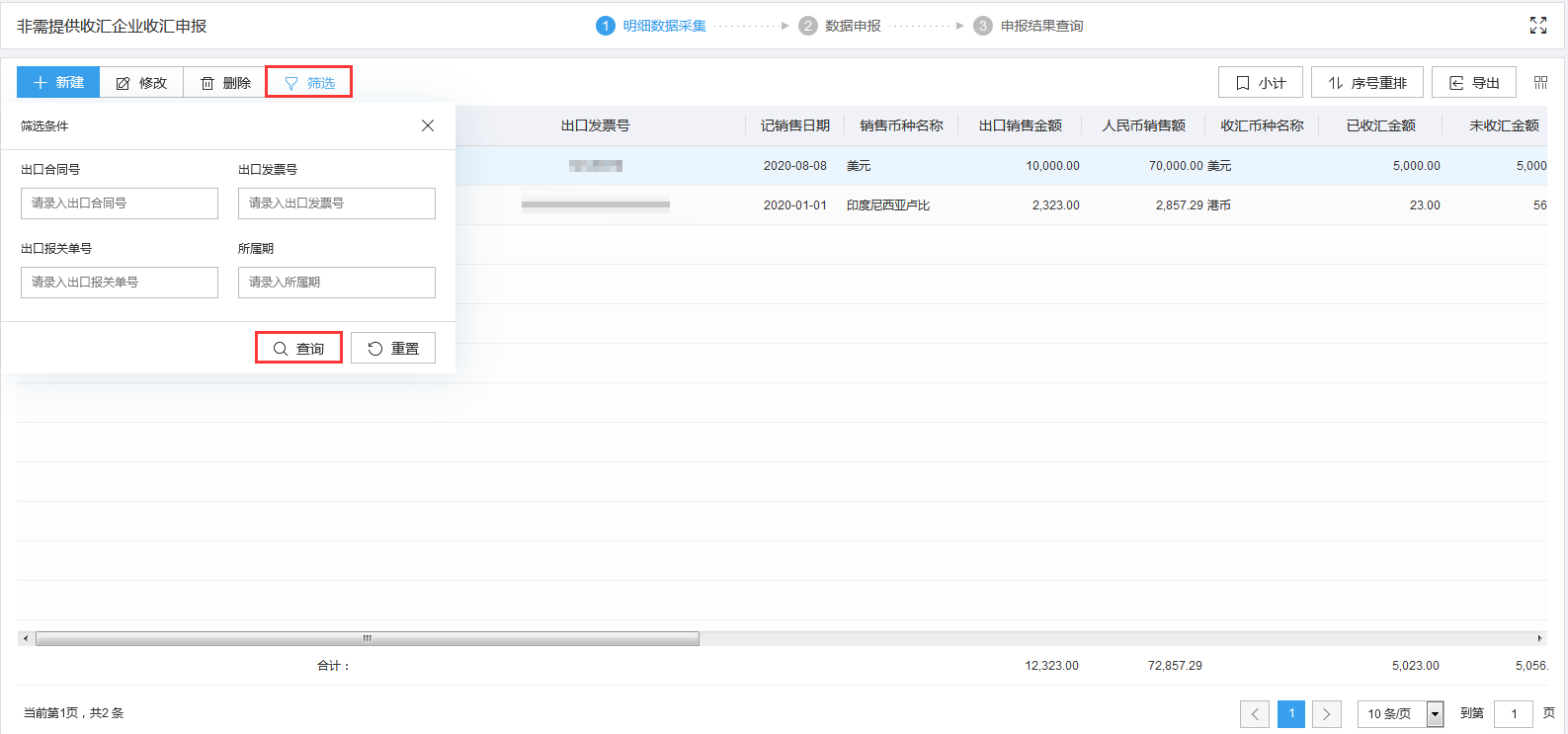Click the 收汇币种名称 column header
Screen dimensions: 1568x734
(1262, 125)
